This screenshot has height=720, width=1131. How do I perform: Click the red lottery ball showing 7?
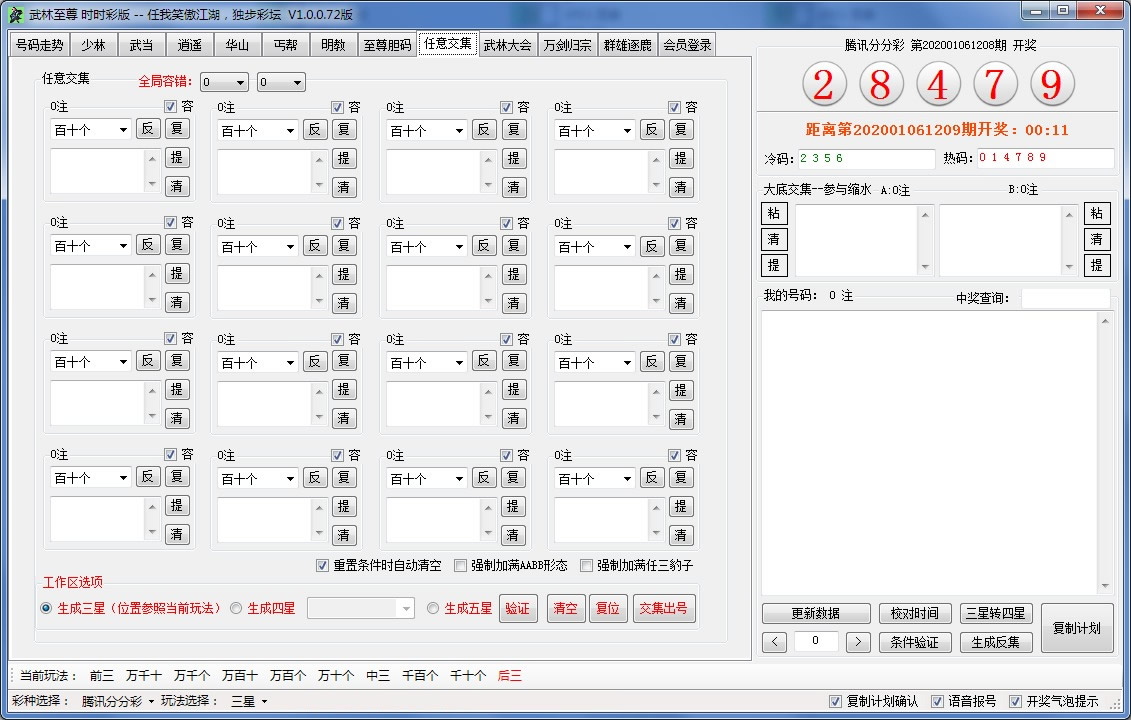(x=994, y=85)
